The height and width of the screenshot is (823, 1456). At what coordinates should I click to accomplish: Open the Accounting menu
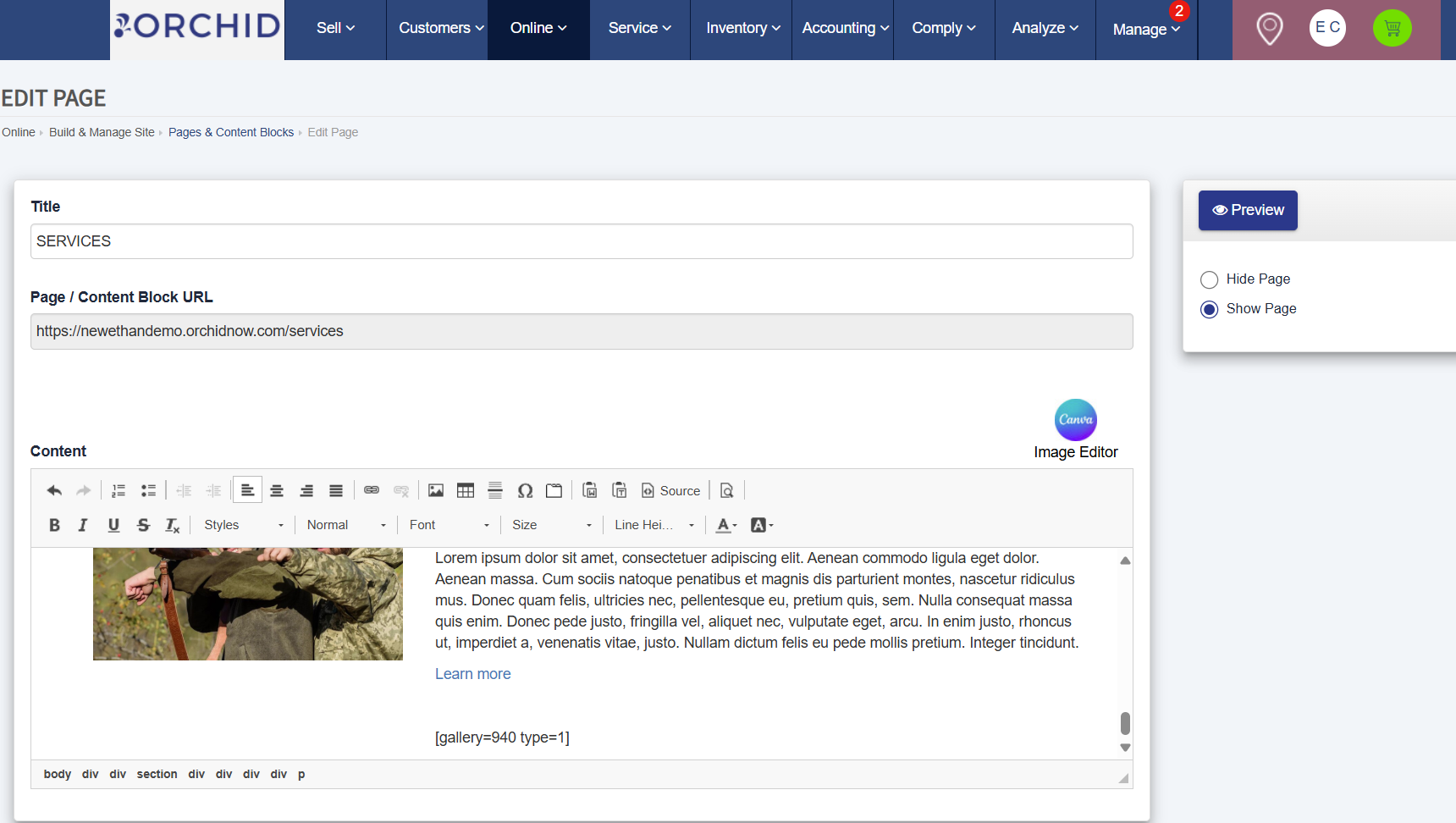[845, 29]
